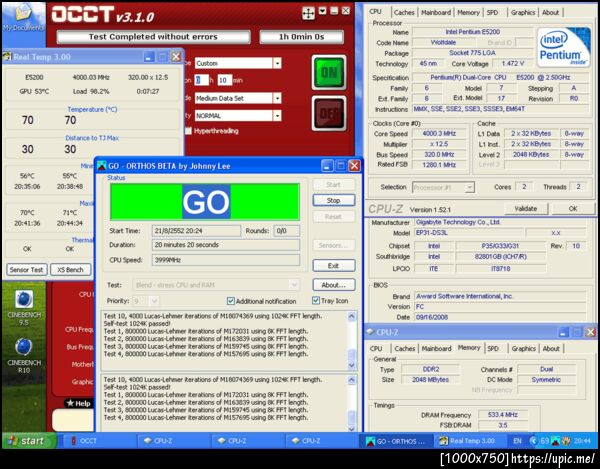The image size is (600, 469).
Task: Open the Graphics tab in upper CPU-Z
Action: coord(523,12)
